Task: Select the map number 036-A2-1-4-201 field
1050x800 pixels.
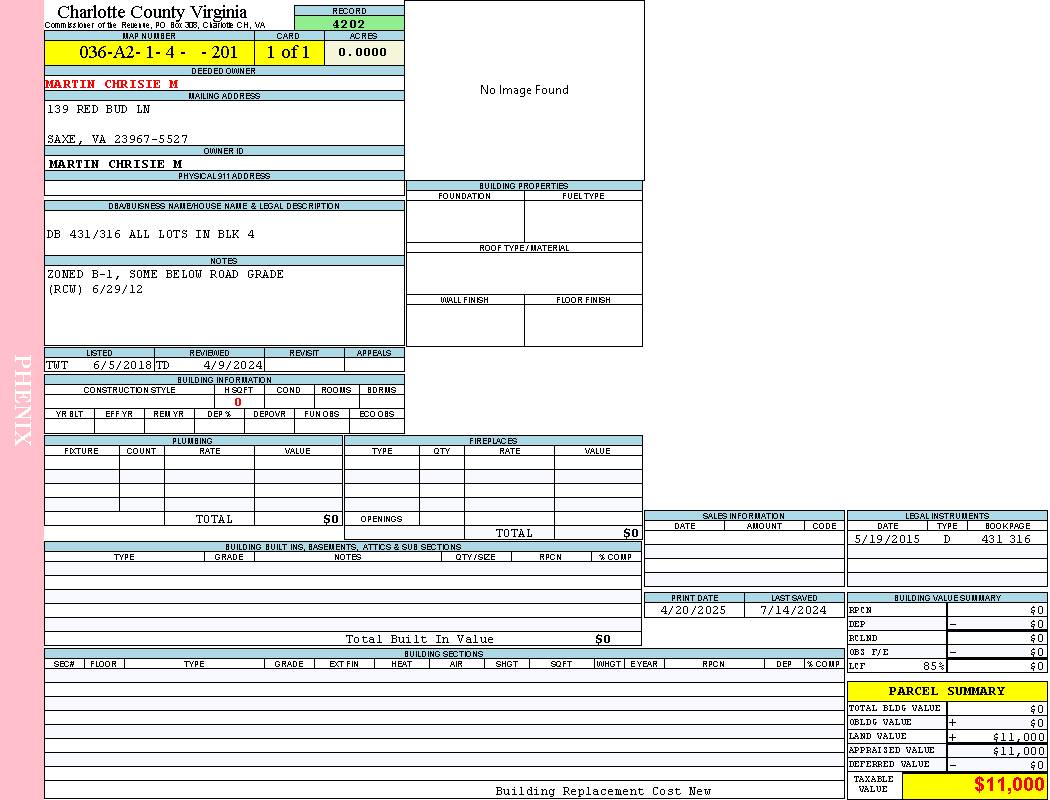Action: click(158, 53)
